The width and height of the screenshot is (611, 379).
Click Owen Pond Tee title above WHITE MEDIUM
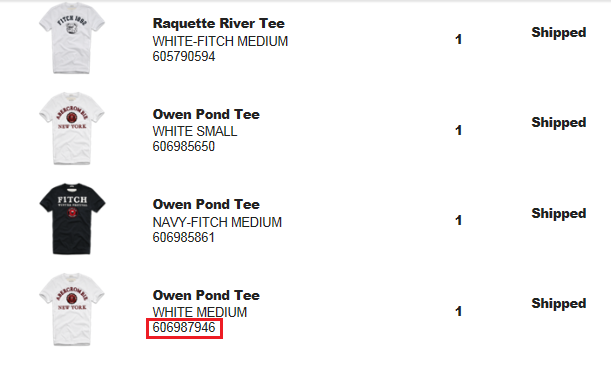click(206, 295)
